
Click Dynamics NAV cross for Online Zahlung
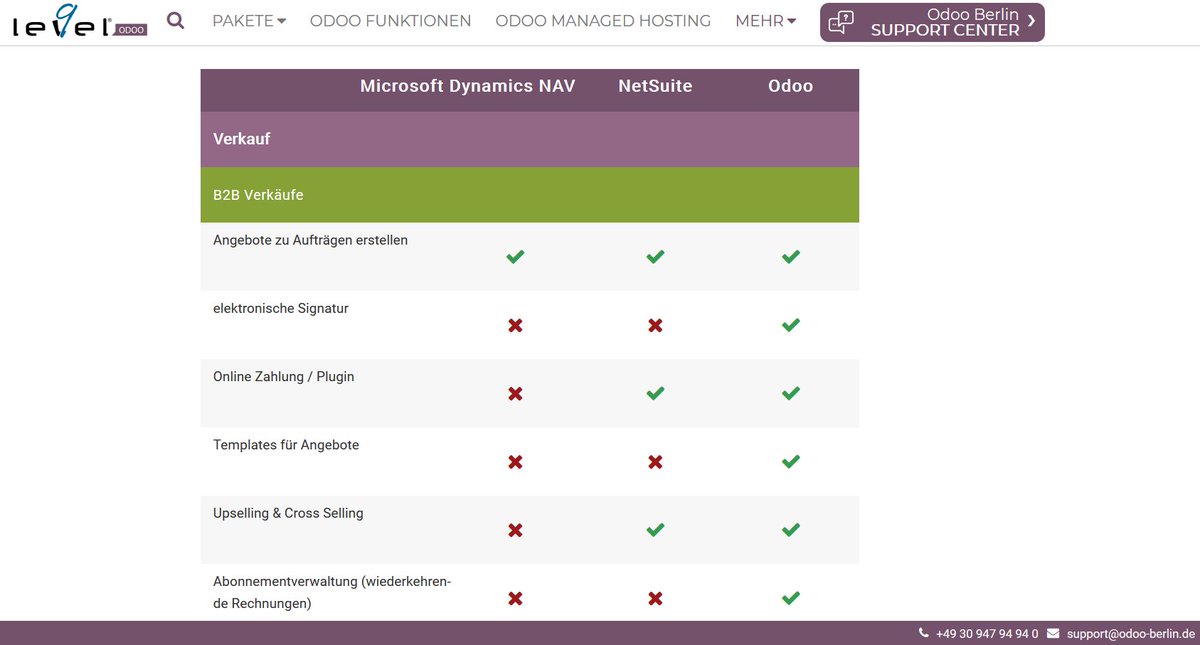pyautogui.click(x=515, y=393)
